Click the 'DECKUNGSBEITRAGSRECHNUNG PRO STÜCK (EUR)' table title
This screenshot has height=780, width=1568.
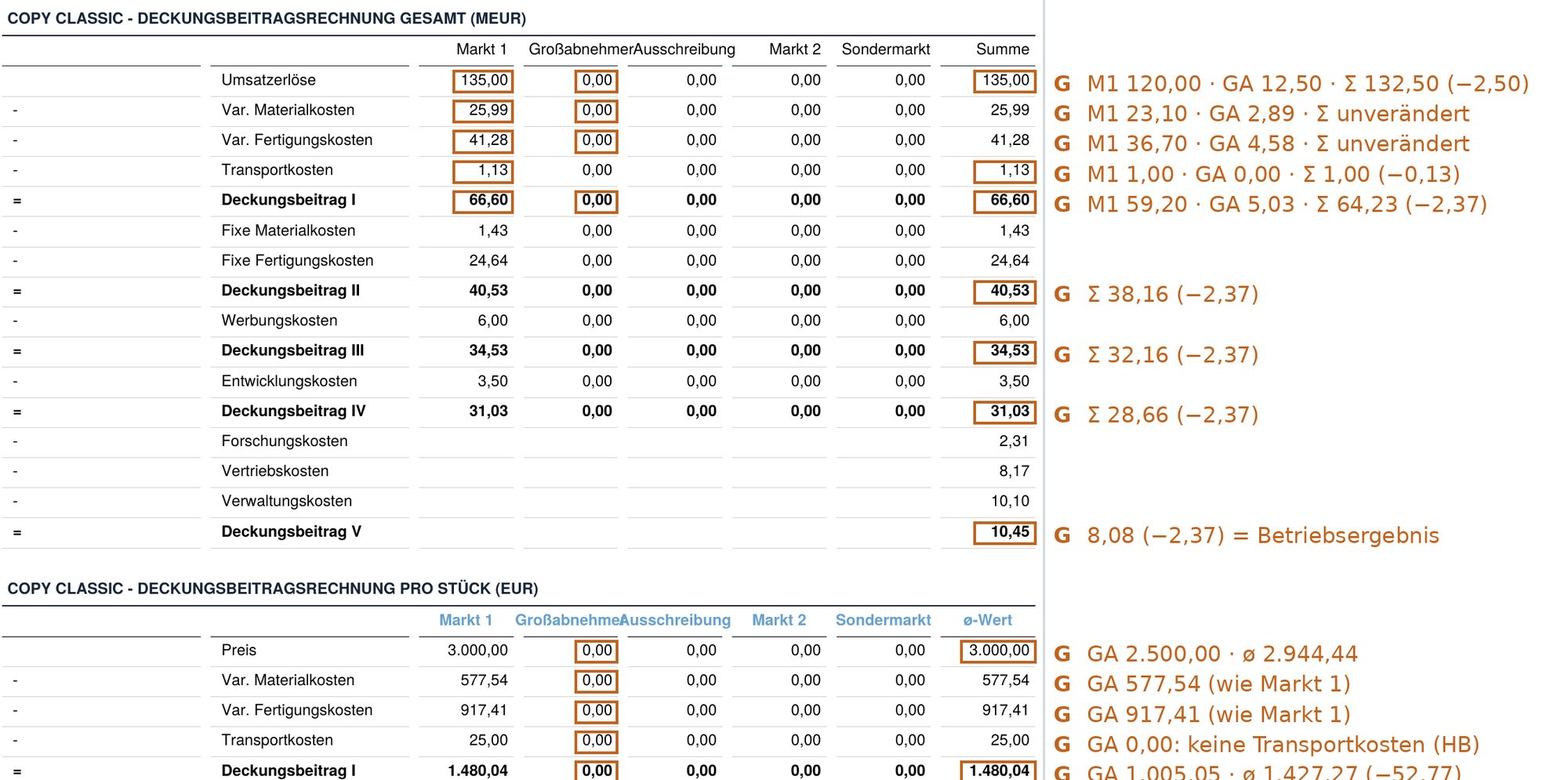(273, 588)
